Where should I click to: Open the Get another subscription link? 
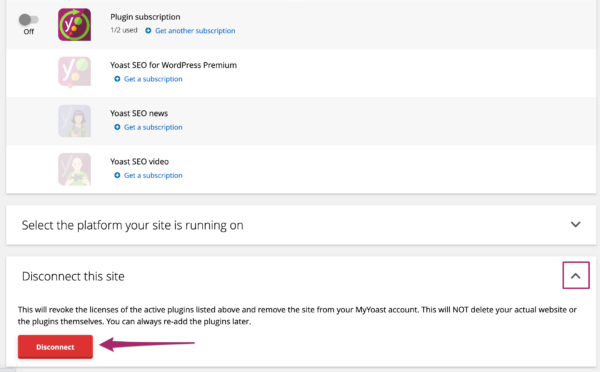click(x=195, y=31)
